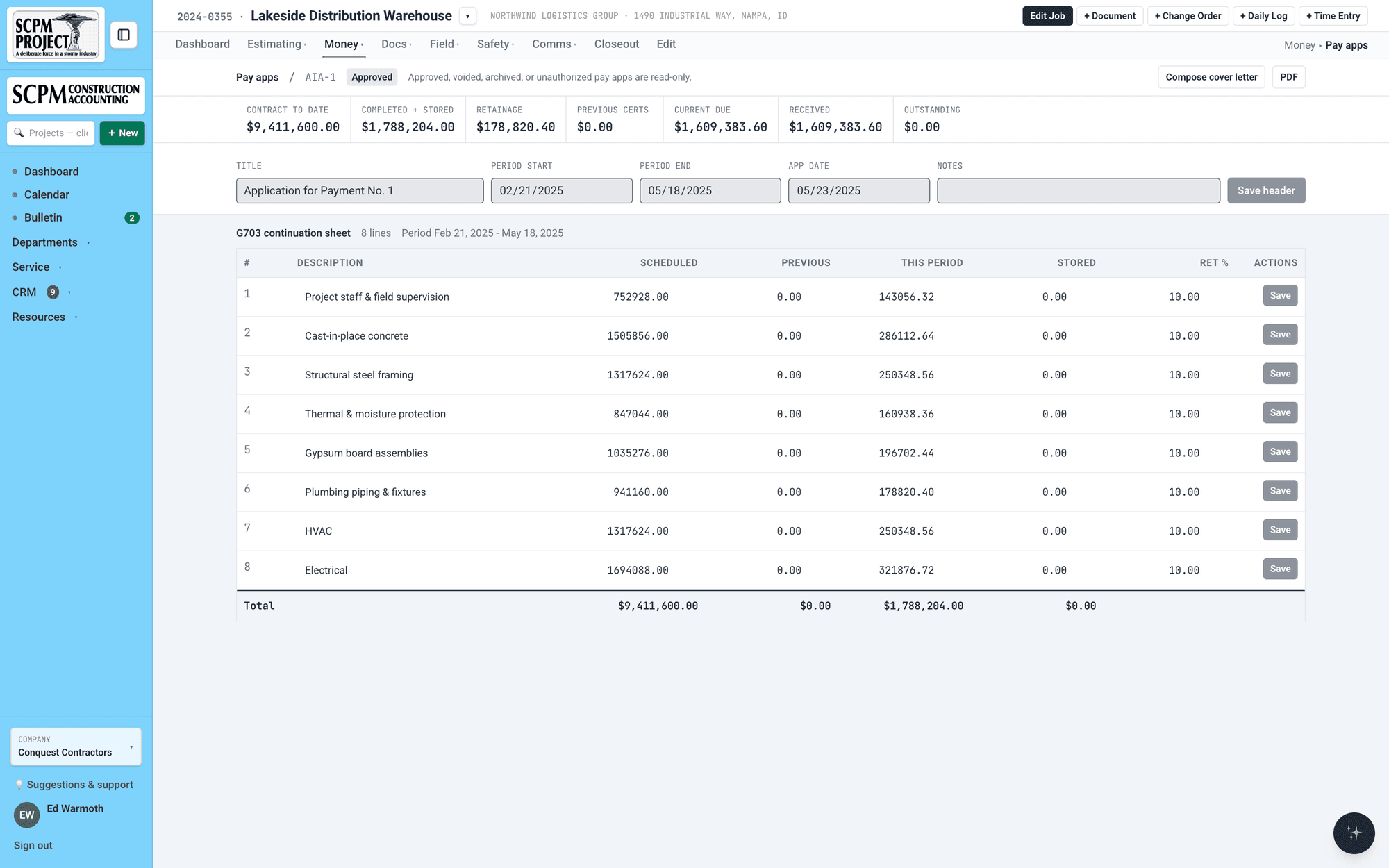Click the + Daily Log button
Viewport: 1389px width, 868px height.
click(1263, 16)
